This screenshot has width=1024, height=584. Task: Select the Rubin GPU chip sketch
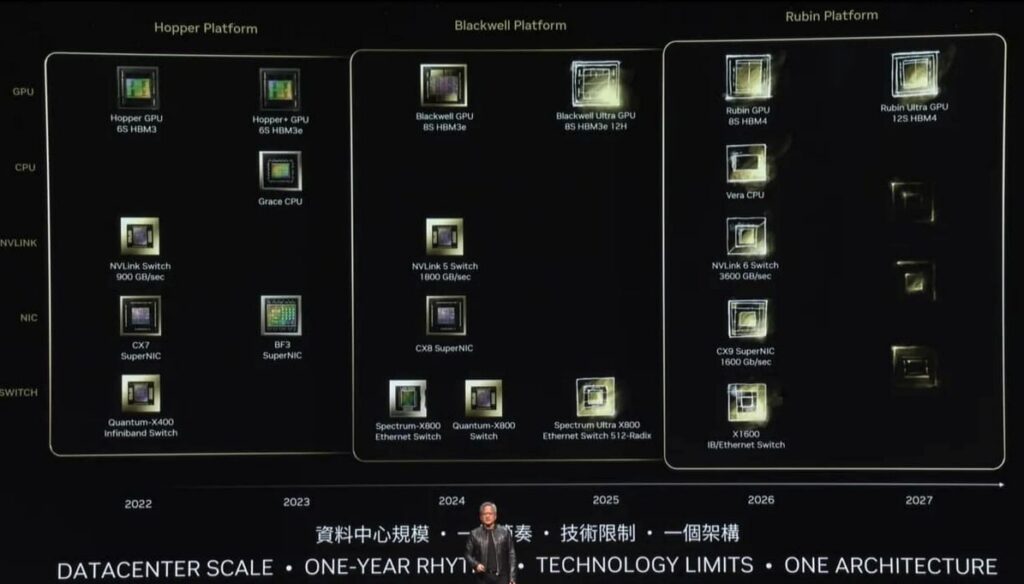click(747, 78)
